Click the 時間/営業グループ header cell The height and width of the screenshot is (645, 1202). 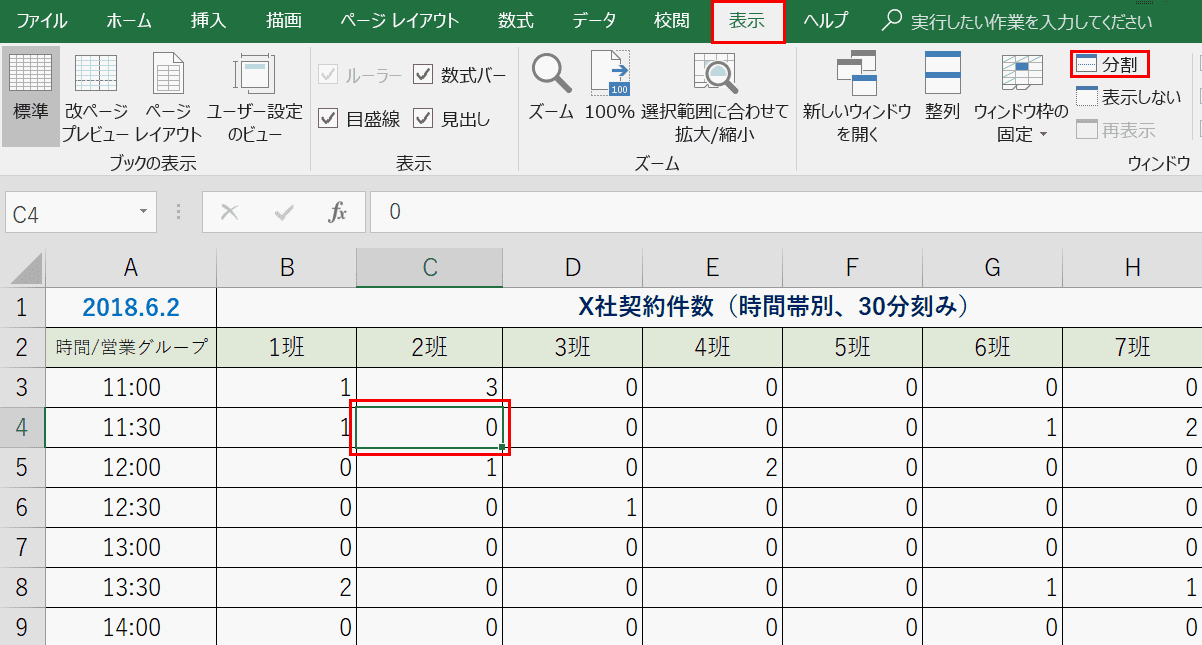pos(130,347)
